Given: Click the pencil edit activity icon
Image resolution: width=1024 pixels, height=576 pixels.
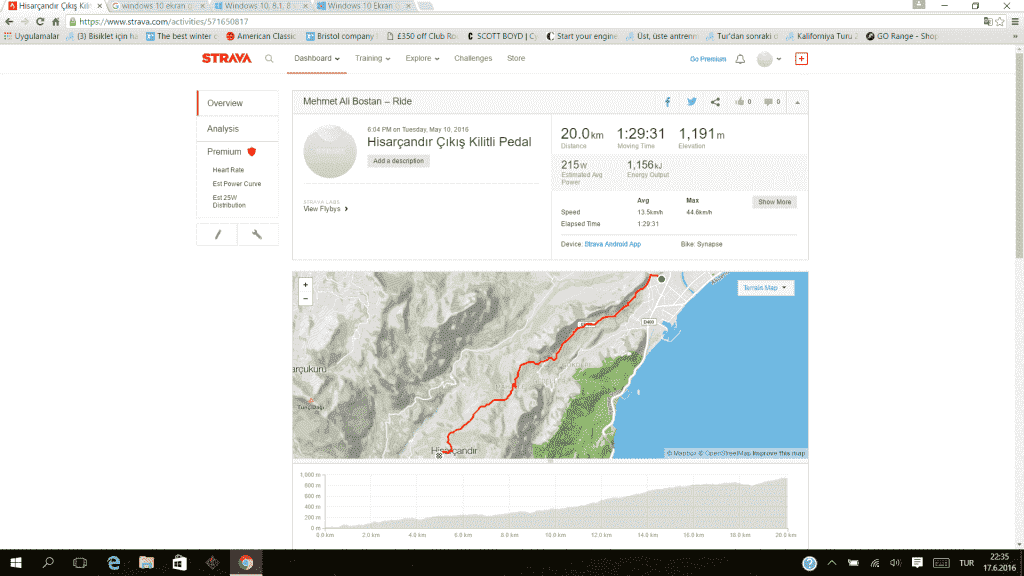Looking at the screenshot, I should 218,234.
